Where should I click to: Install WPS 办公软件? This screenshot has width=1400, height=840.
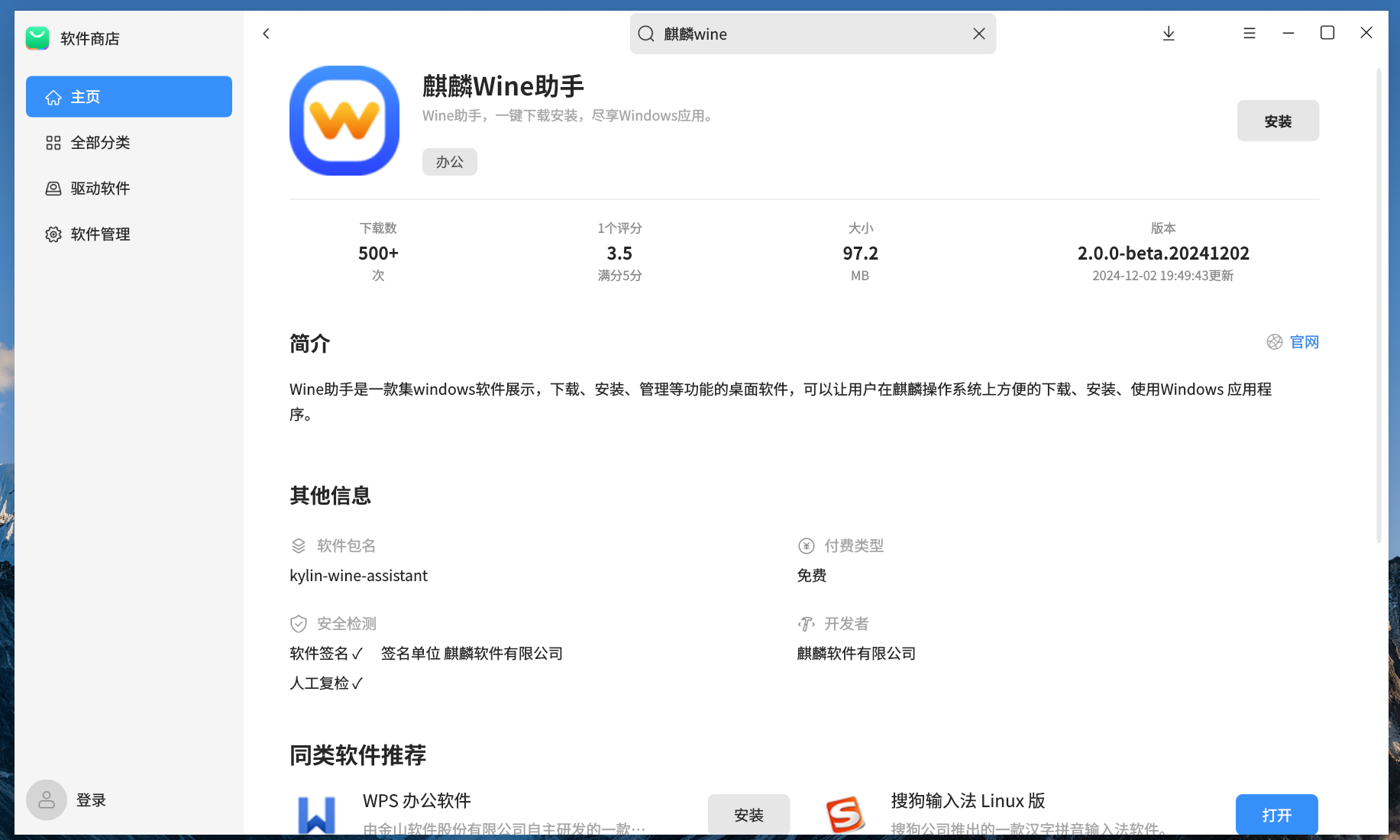[x=748, y=814]
